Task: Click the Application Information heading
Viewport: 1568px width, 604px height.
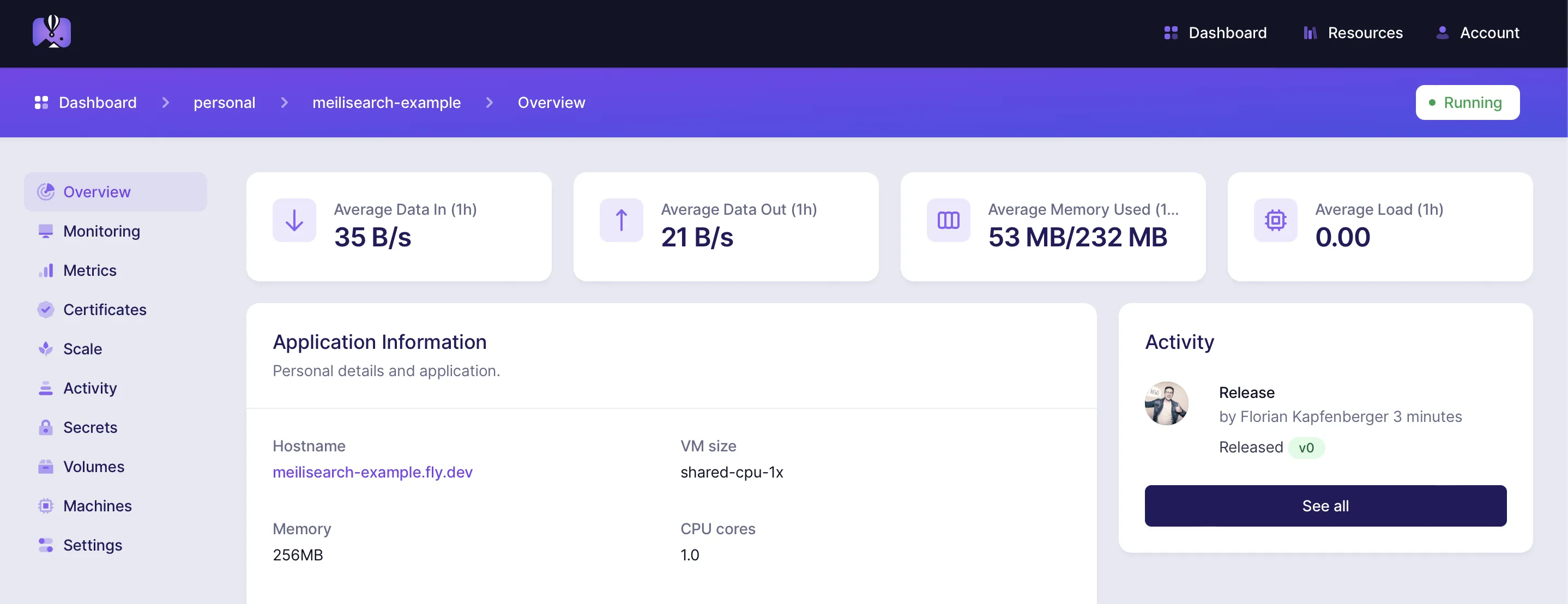Action: pyautogui.click(x=380, y=342)
